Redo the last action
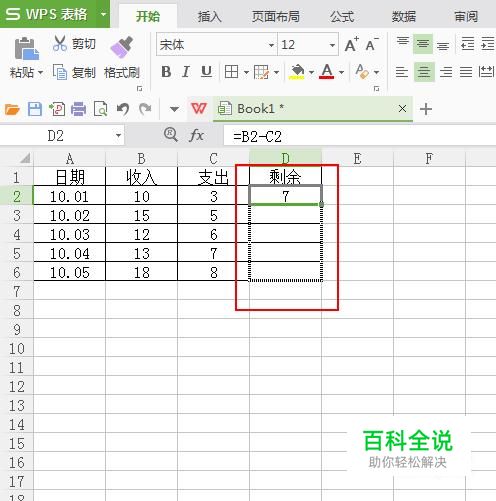 tap(145, 109)
